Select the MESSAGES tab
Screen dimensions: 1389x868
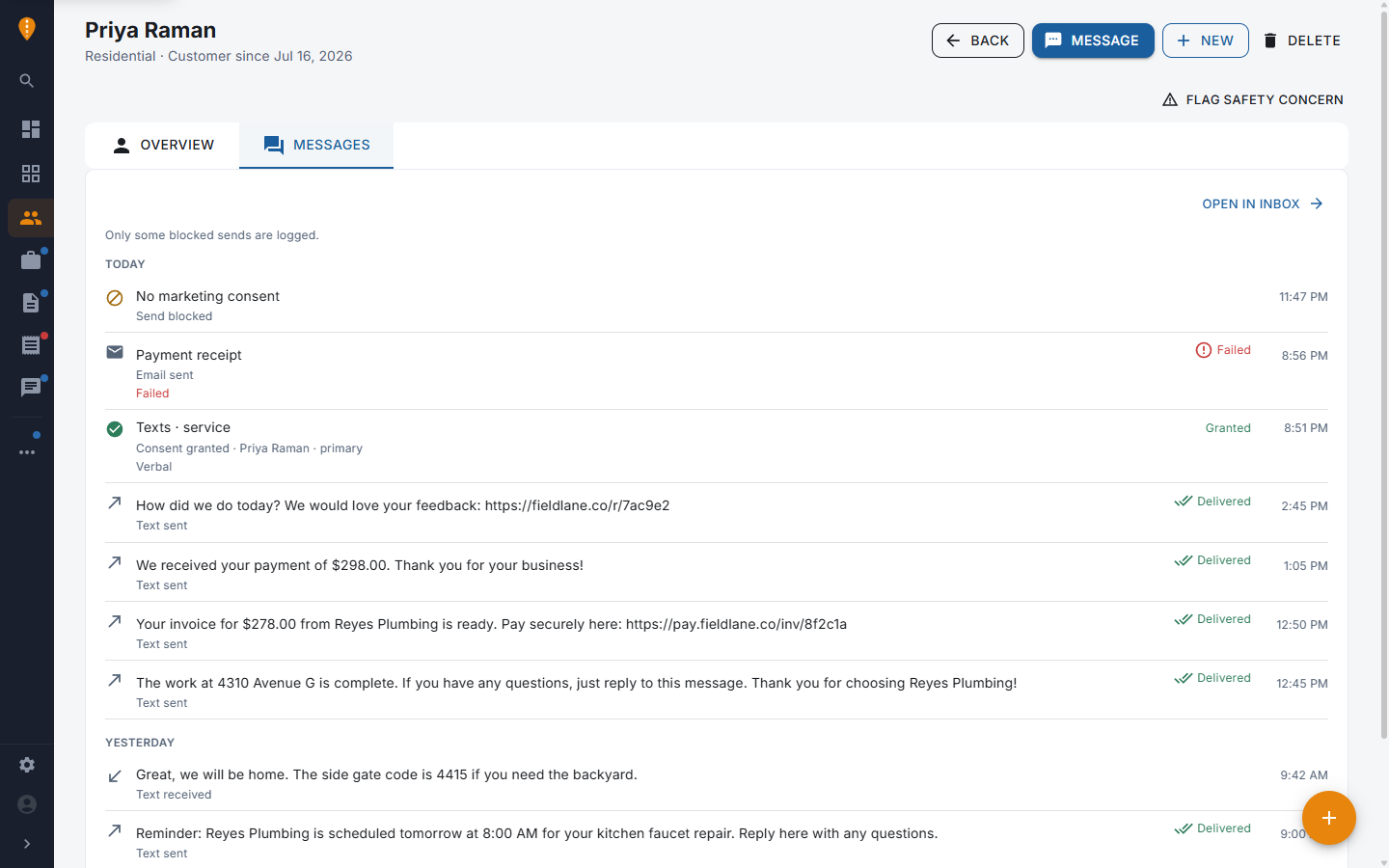coord(316,145)
